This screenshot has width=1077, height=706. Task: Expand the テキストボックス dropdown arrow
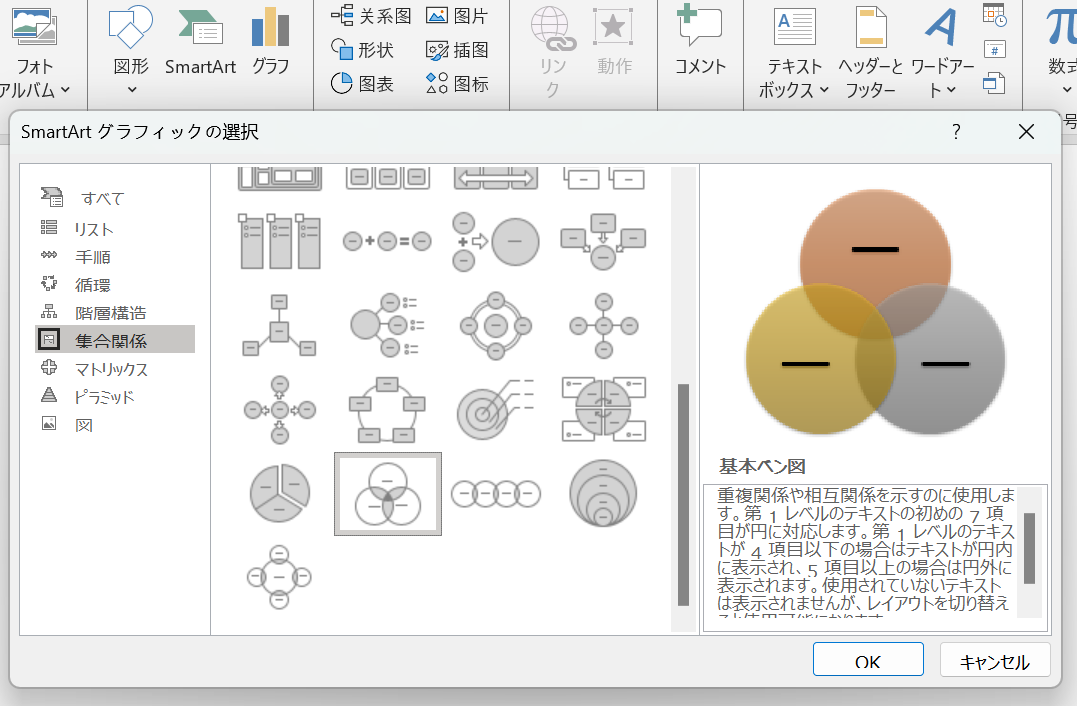(x=825, y=90)
